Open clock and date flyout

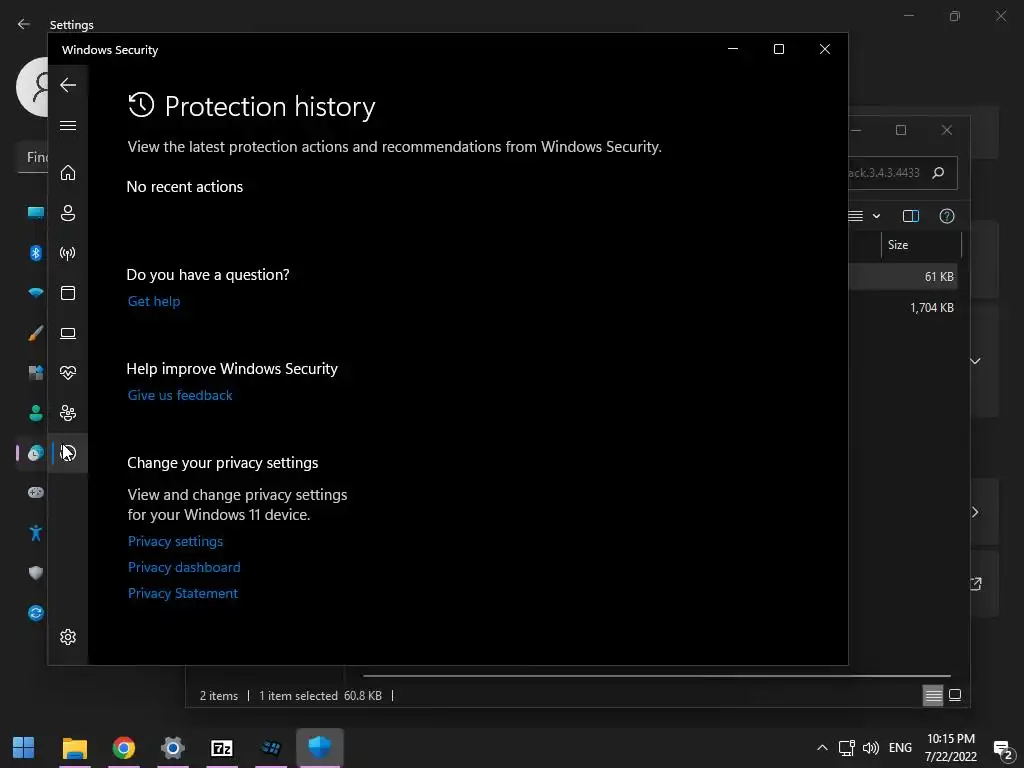click(x=950, y=748)
